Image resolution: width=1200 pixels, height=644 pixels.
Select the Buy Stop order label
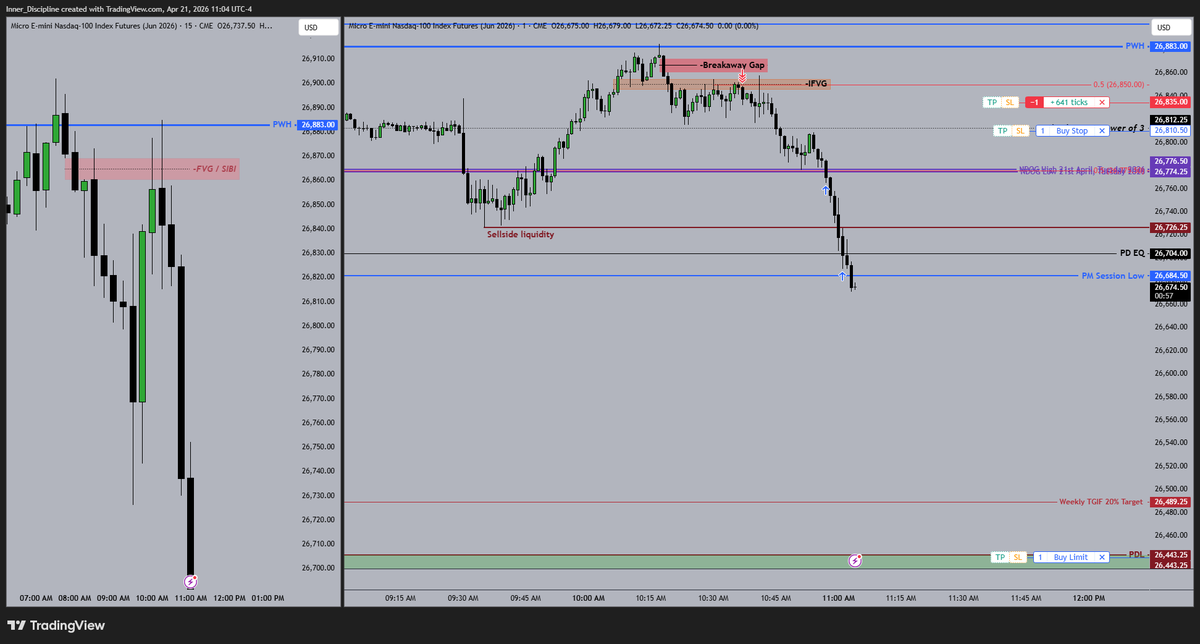1072,131
